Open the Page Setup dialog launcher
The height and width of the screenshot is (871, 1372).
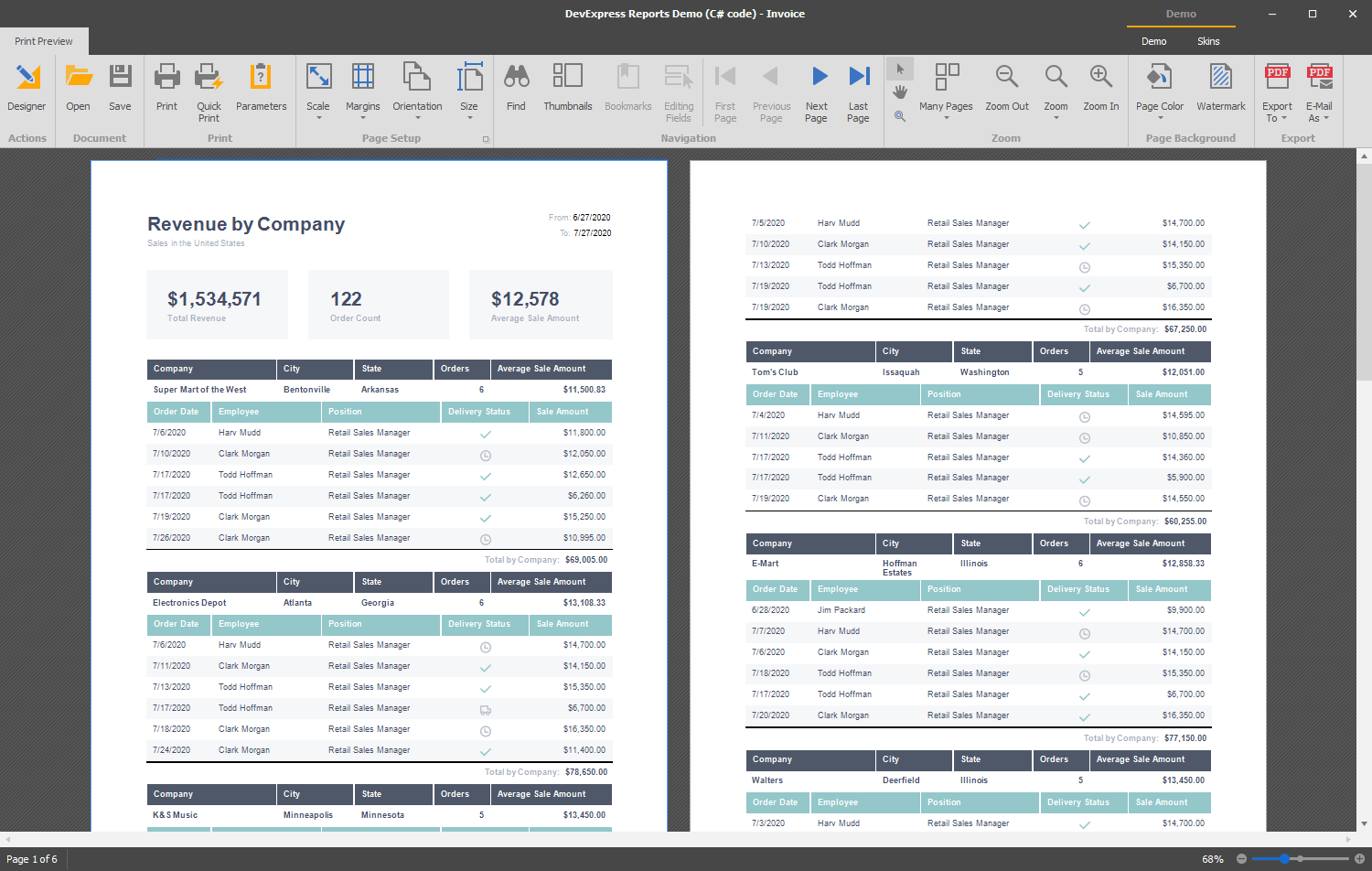[486, 139]
